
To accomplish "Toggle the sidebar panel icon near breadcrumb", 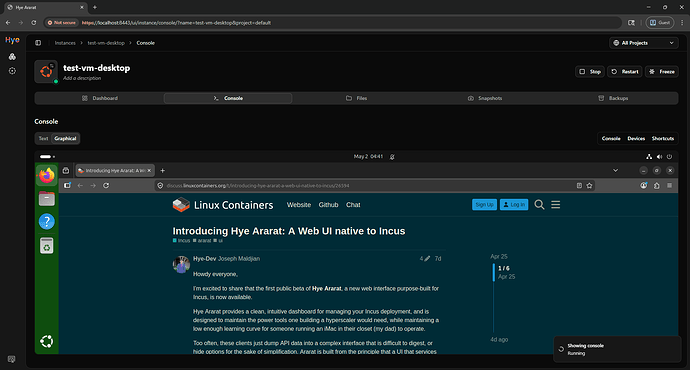I will pyautogui.click(x=38, y=43).
